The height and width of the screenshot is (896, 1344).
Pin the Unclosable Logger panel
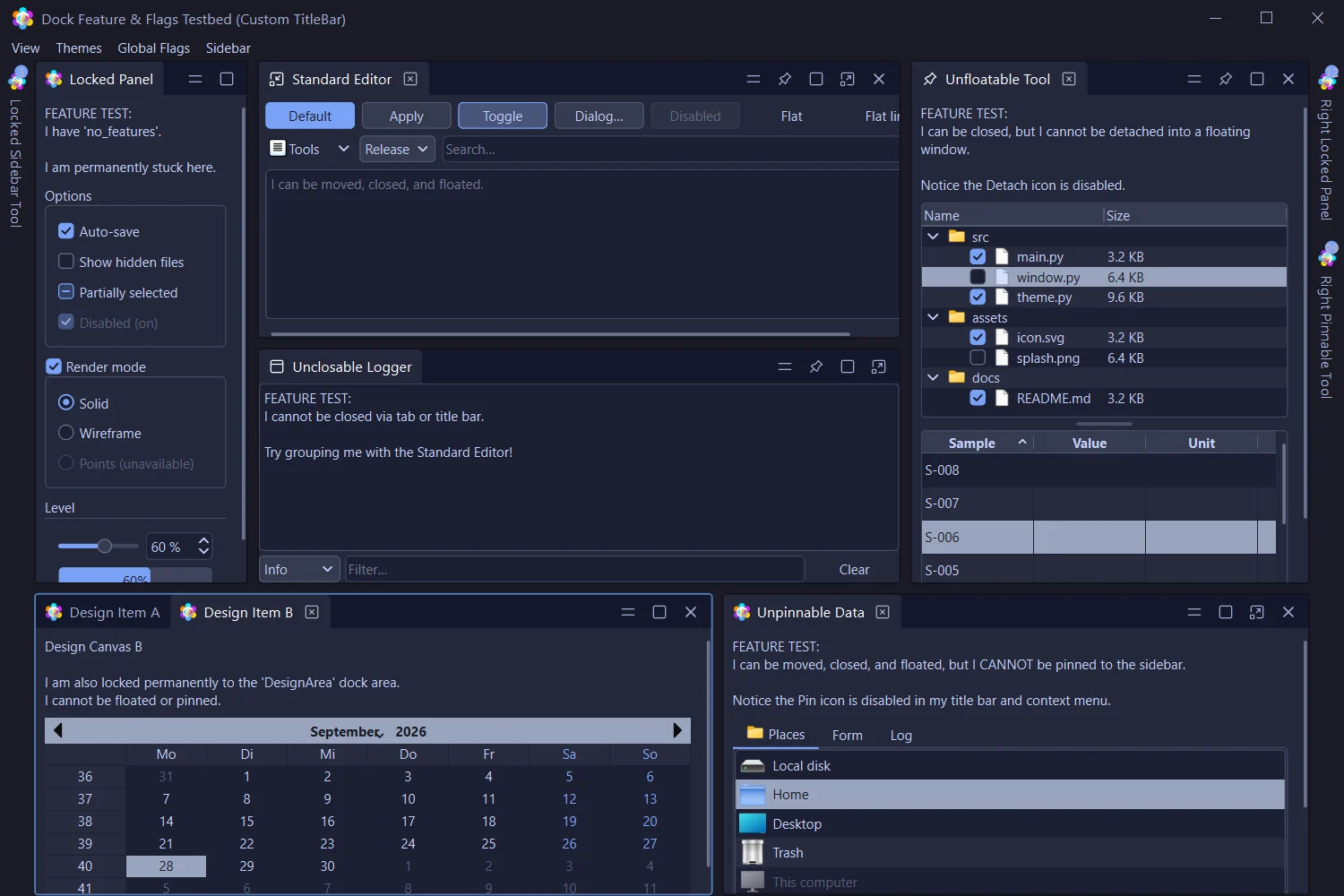pyautogui.click(x=816, y=366)
